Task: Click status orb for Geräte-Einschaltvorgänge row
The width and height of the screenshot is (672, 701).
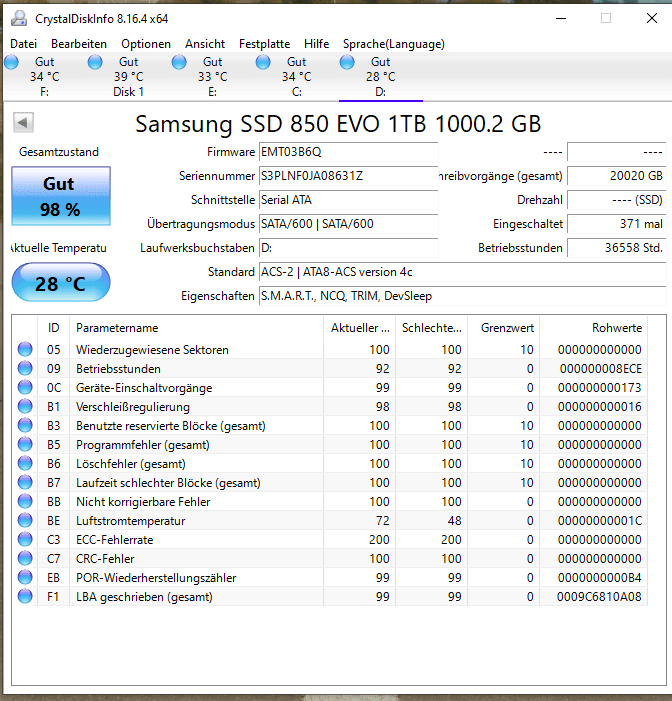Action: point(25,387)
